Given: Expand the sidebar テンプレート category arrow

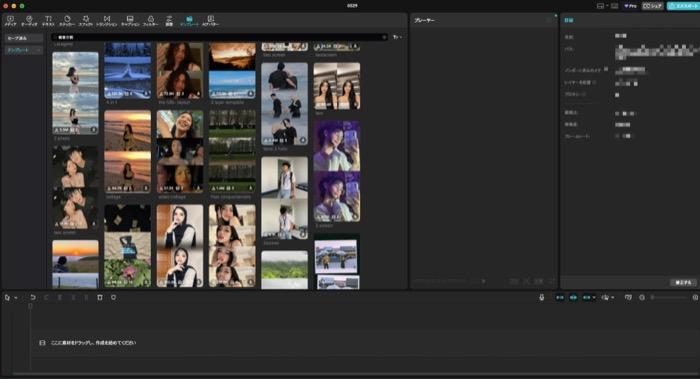Looking at the screenshot, I should [38, 50].
